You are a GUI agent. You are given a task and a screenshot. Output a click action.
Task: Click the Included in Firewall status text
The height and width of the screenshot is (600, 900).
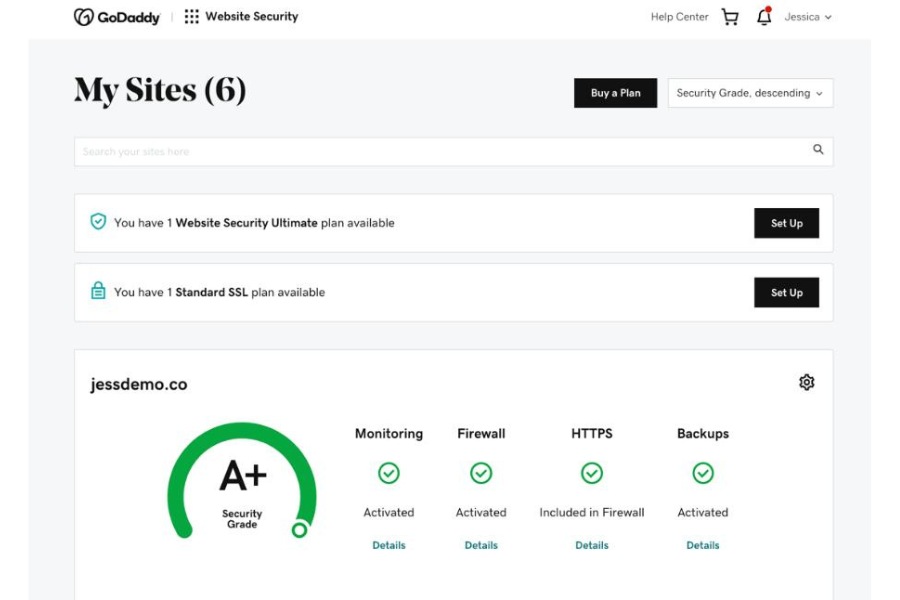click(x=592, y=512)
